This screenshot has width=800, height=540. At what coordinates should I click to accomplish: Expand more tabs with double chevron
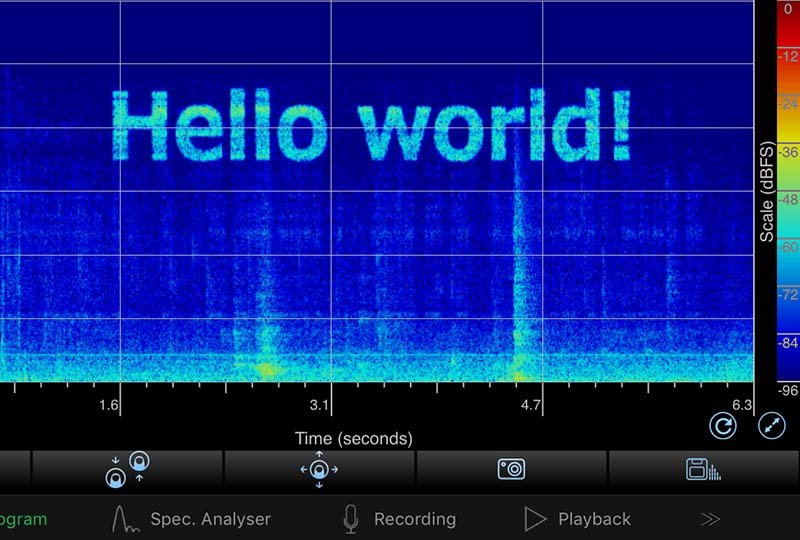point(710,519)
